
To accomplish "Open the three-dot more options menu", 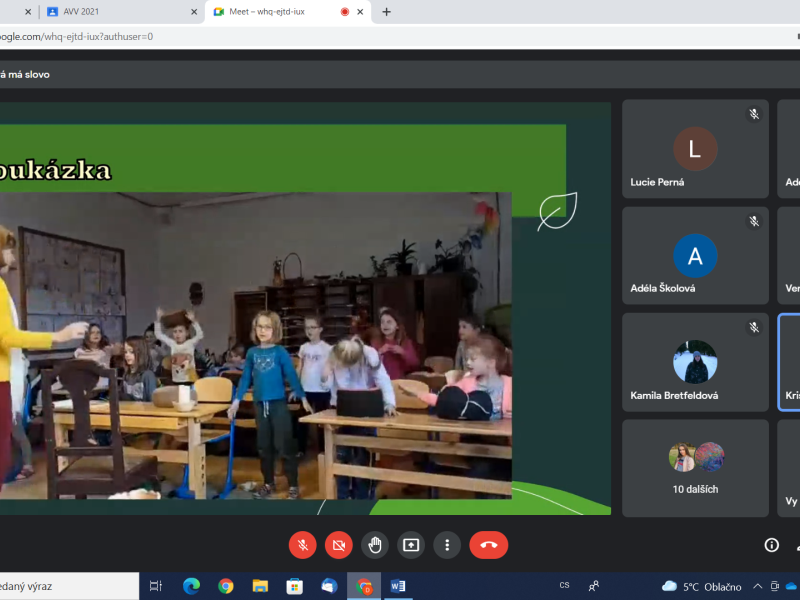I will pos(447,545).
